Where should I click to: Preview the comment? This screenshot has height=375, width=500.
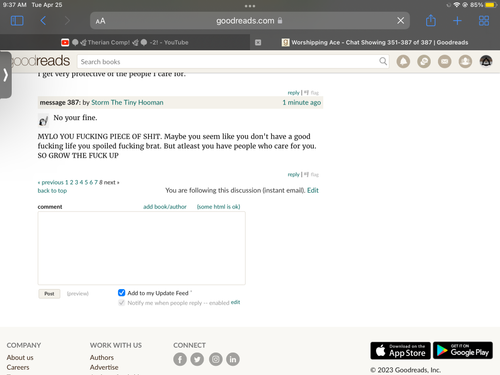coord(78,294)
